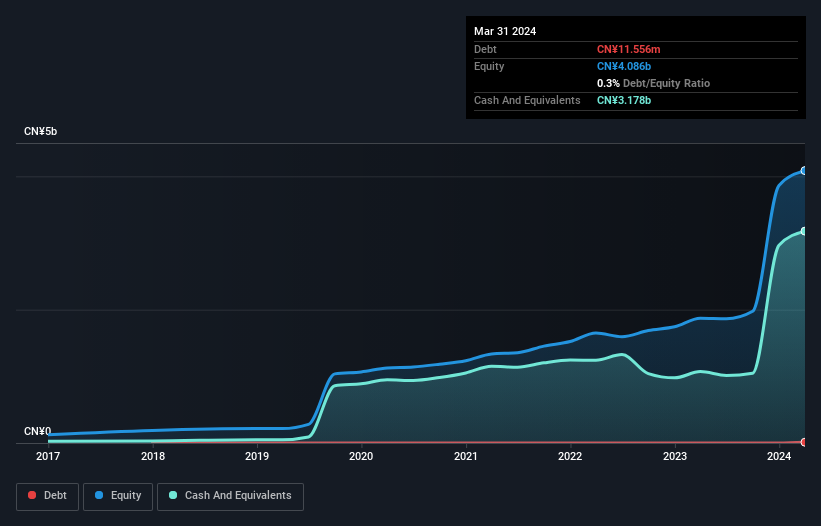Click the tooltip's Cash And Equivalents label
The width and height of the screenshot is (821, 526).
pos(527,100)
